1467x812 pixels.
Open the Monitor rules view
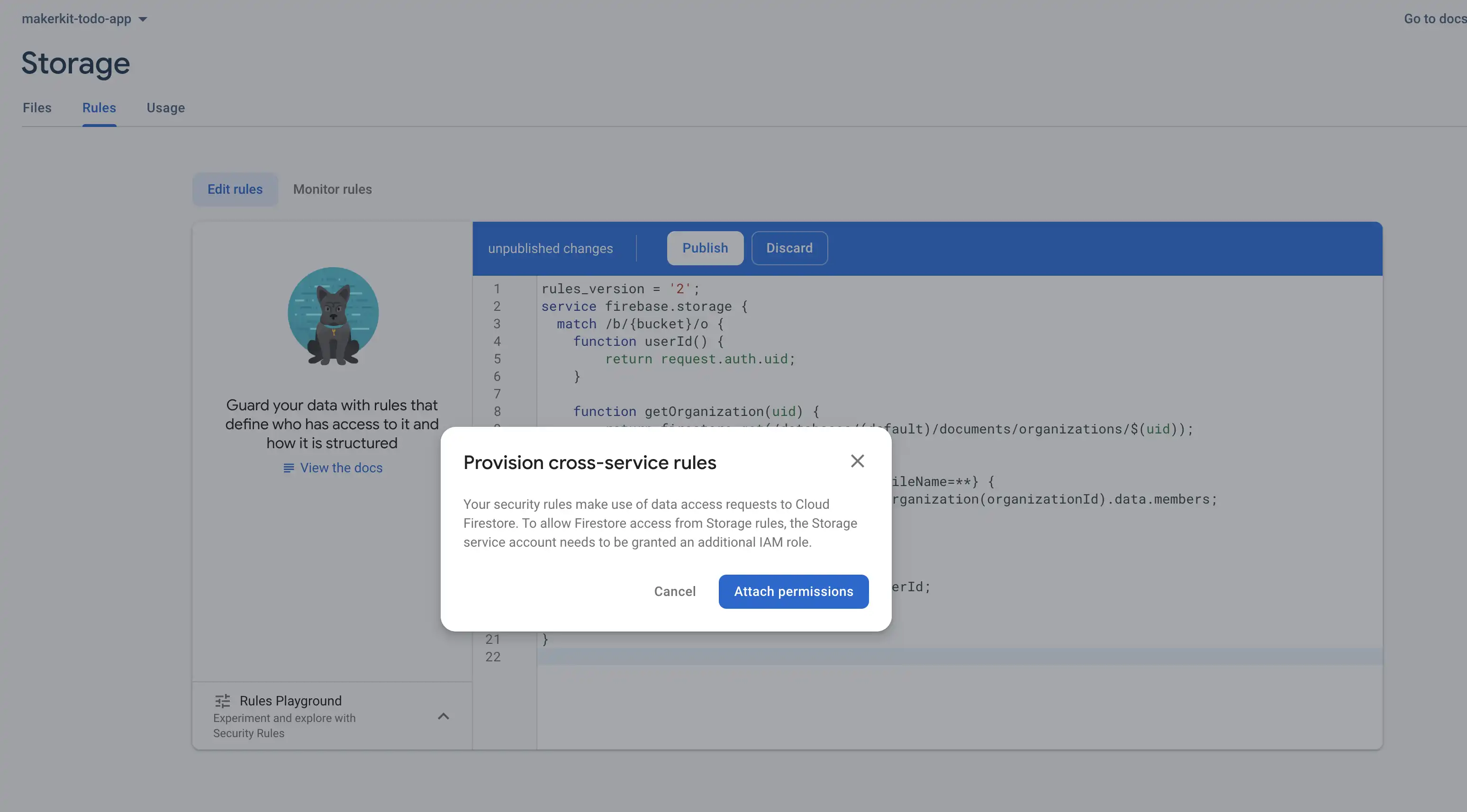[x=332, y=189]
